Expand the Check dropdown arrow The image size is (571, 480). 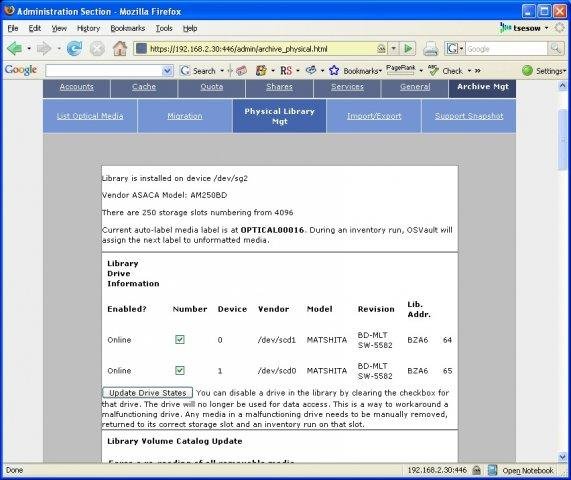point(469,71)
